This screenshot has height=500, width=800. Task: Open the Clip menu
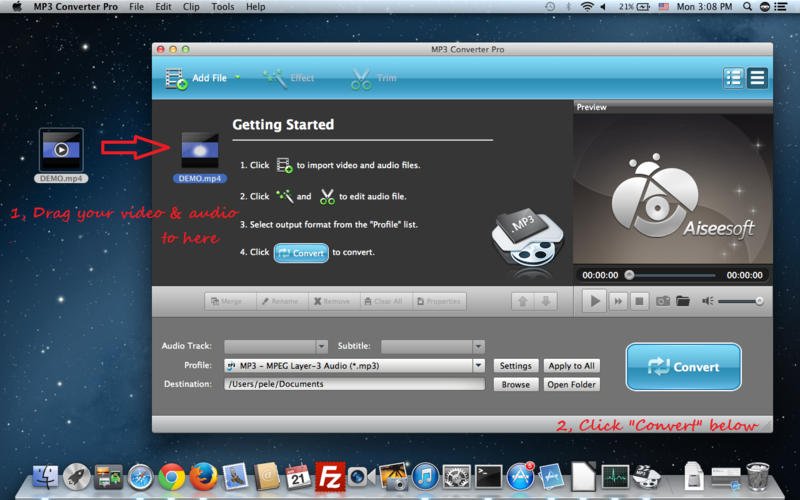click(191, 7)
